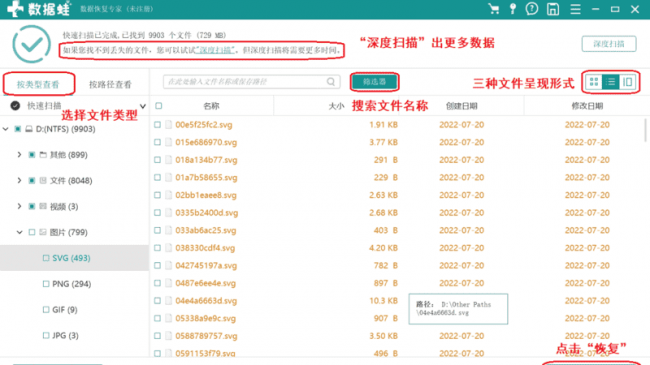Viewport: 650px width, 365px height.
Task: Switch to preview pane view mode
Action: [x=628, y=82]
